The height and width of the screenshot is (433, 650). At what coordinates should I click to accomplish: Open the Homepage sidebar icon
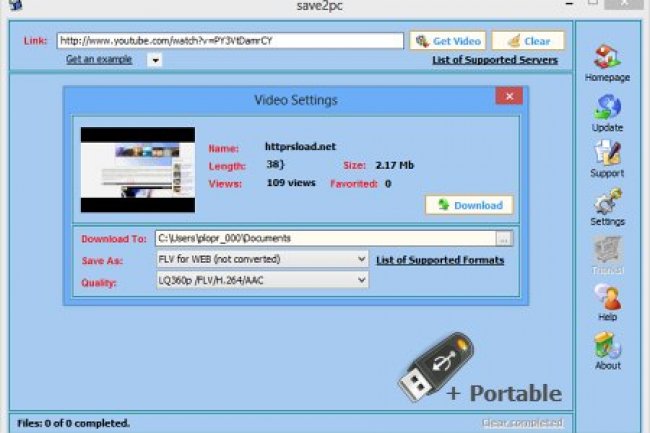(x=607, y=58)
